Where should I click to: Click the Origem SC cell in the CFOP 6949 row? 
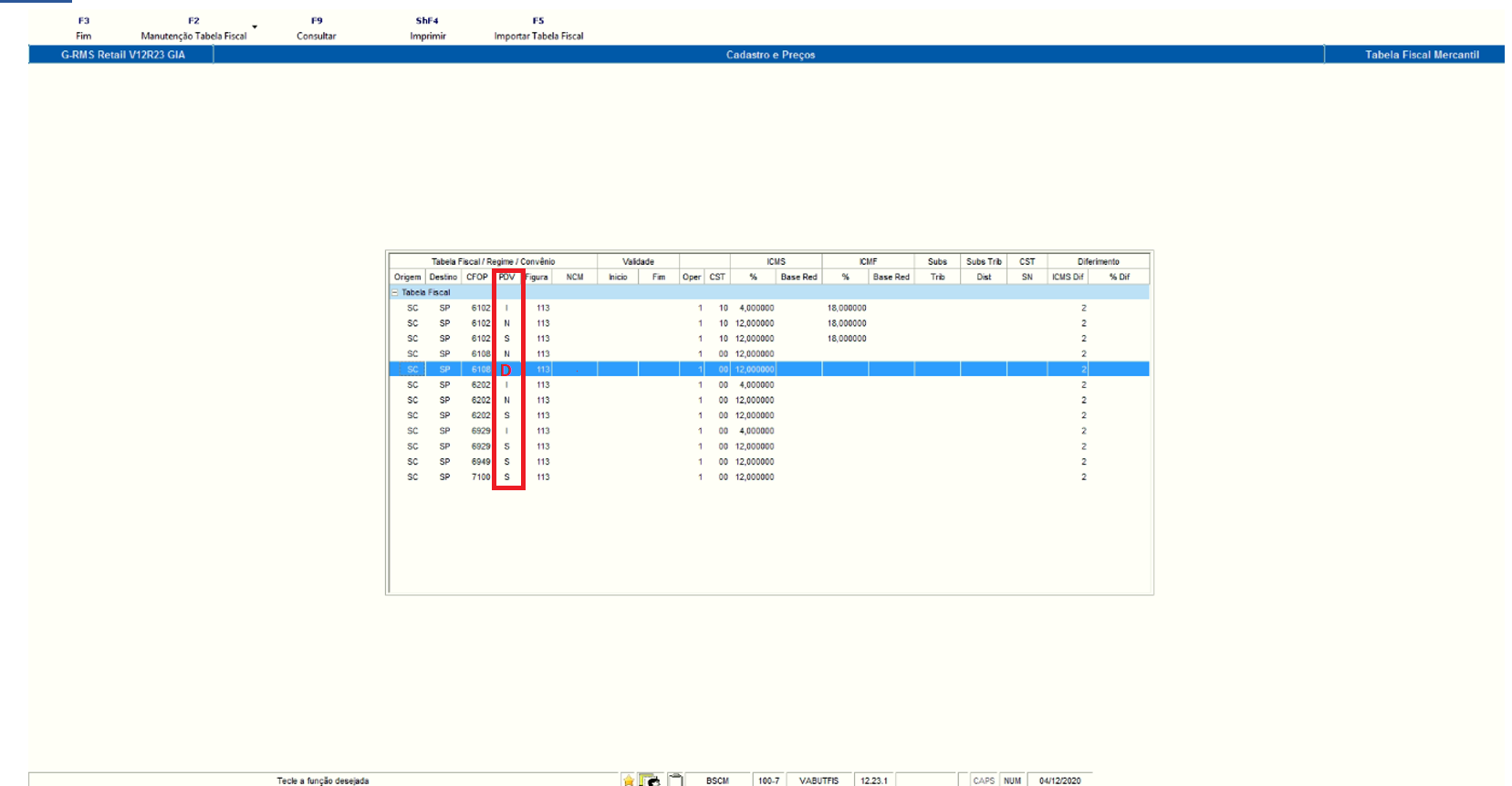pyautogui.click(x=412, y=462)
